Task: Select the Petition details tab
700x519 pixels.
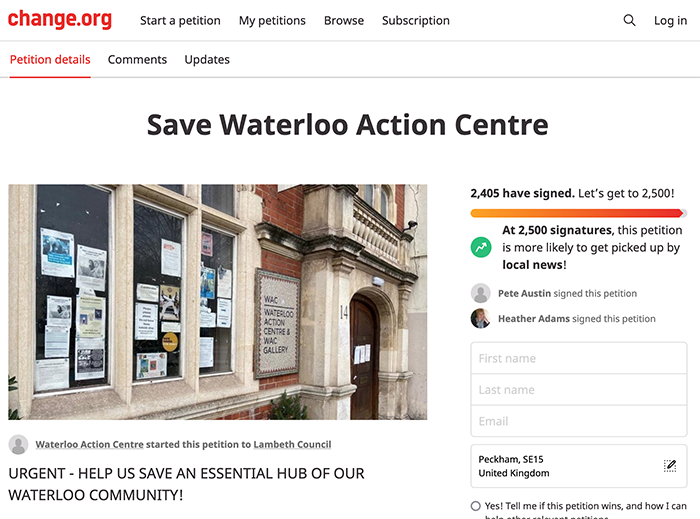Action: [50, 59]
